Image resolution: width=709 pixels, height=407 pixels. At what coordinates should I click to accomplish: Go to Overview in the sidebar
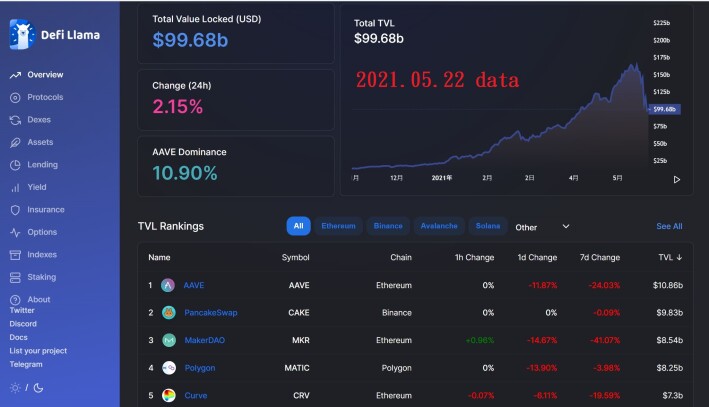tap(45, 75)
